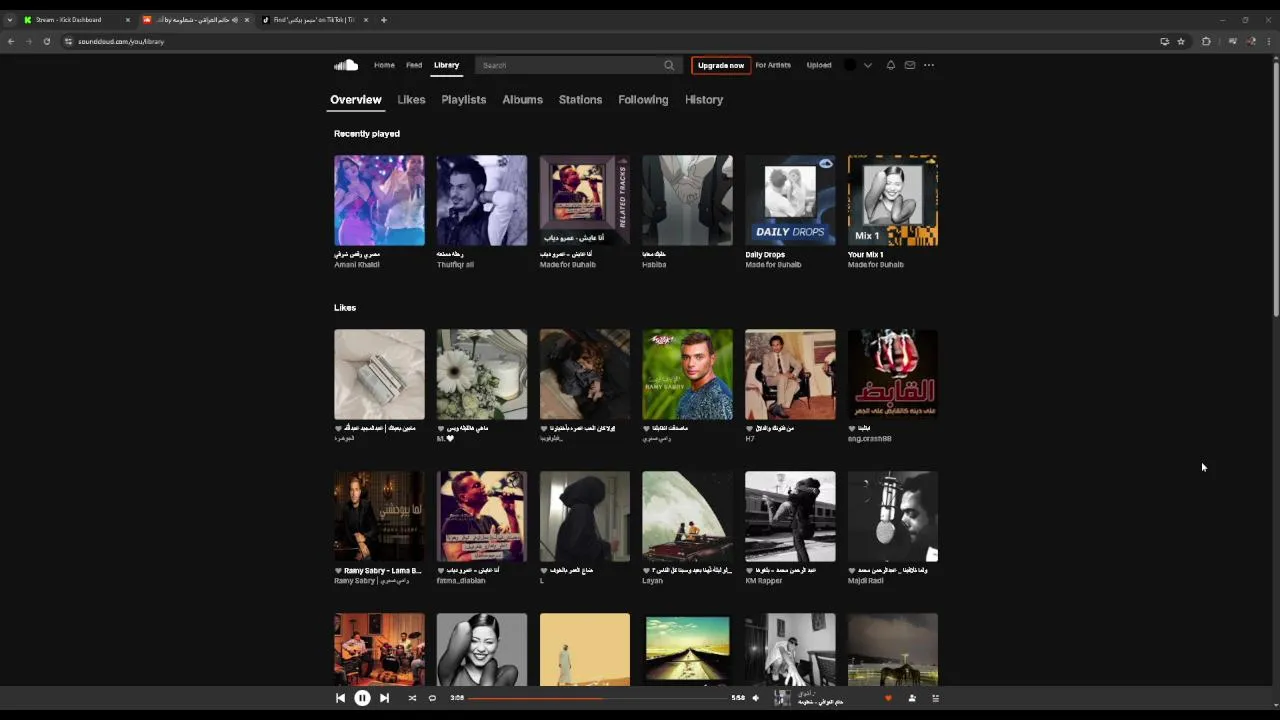Switch to the Stations tab

point(580,99)
